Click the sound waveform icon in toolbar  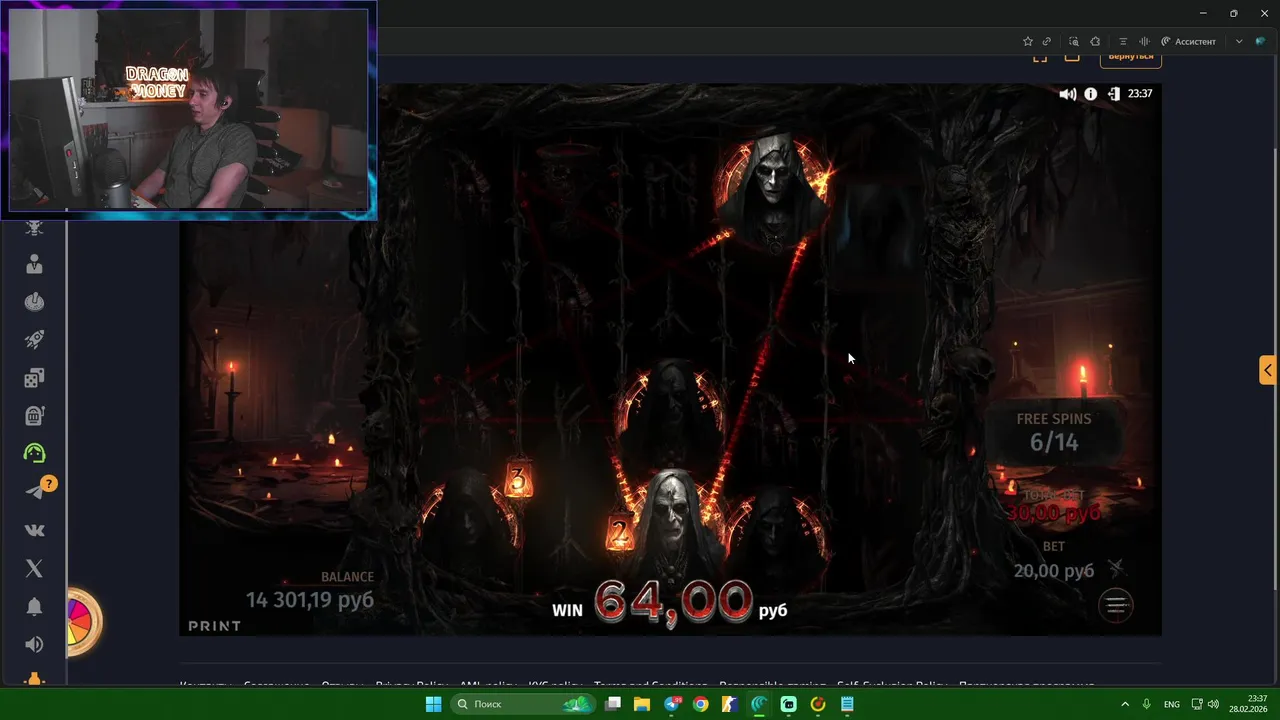[x=1144, y=41]
